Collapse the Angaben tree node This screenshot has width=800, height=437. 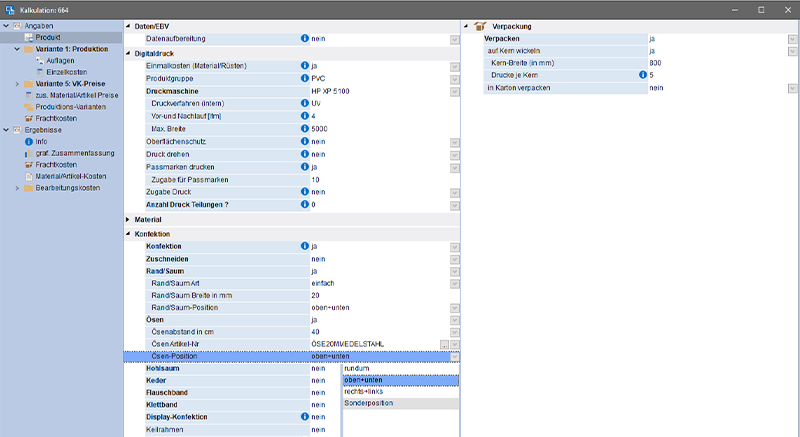[x=6, y=25]
